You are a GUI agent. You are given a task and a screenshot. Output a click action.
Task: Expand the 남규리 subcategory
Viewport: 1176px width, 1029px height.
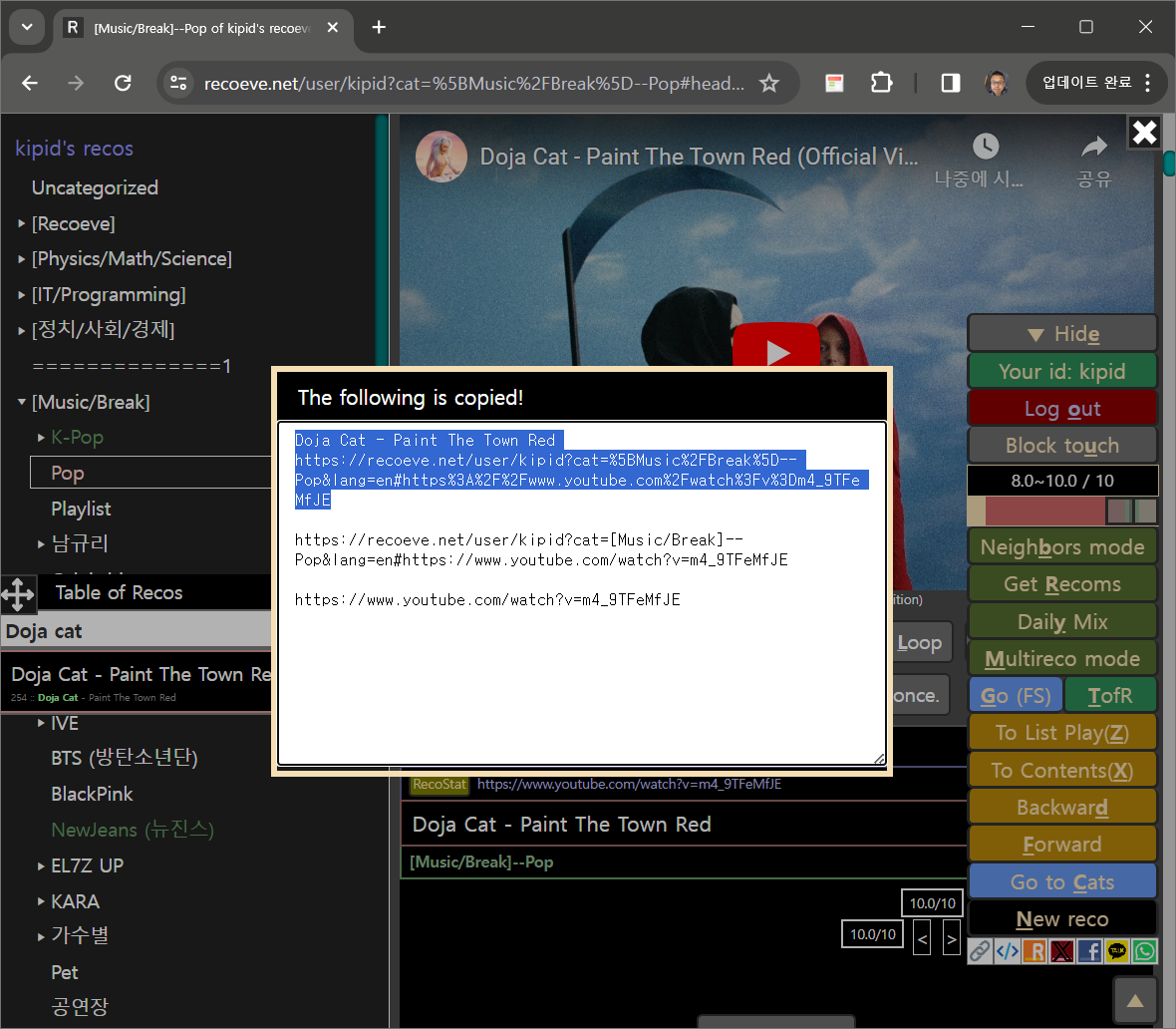41,543
